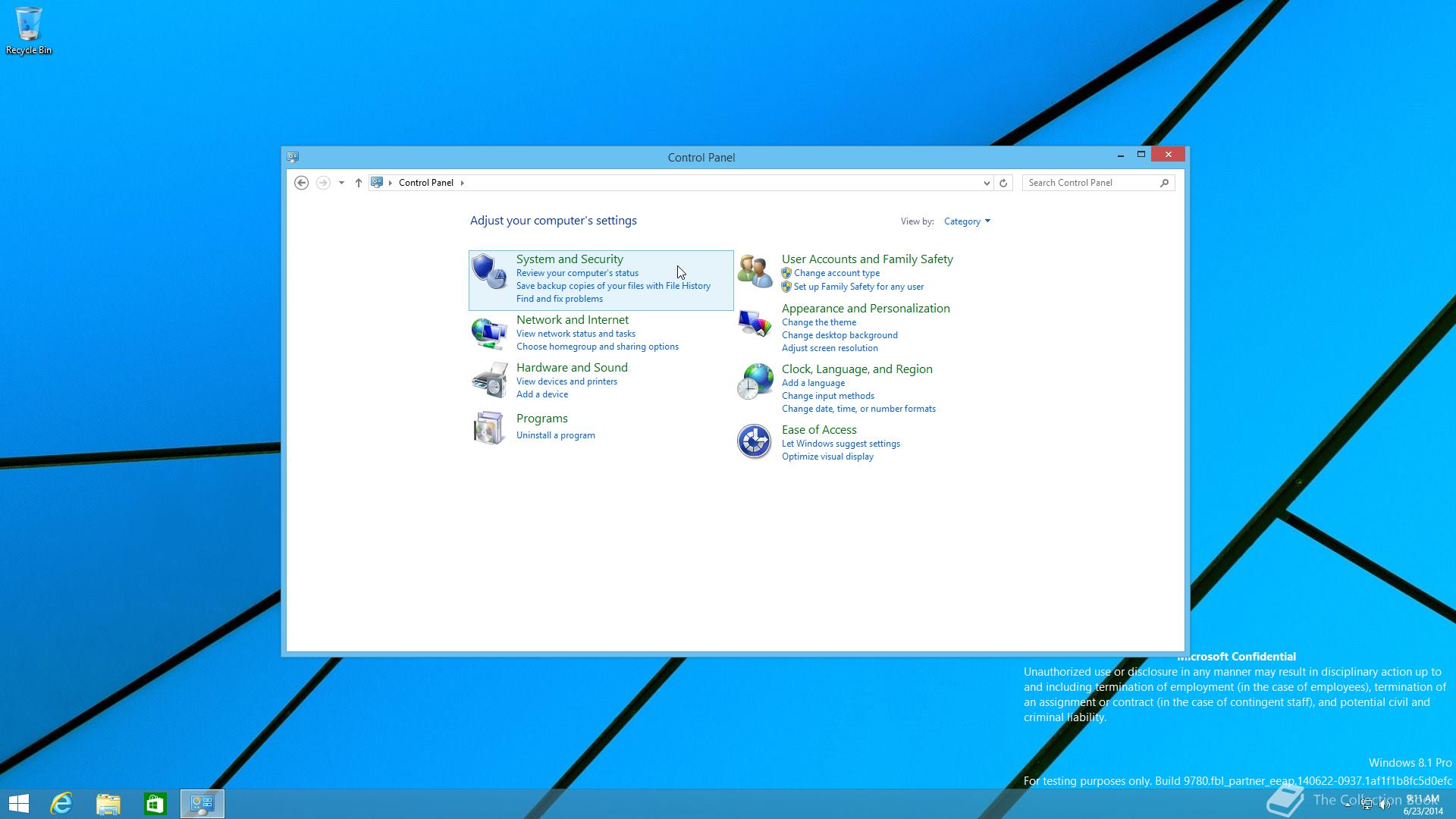Open User Accounts and Family Safety heading

[868, 259]
